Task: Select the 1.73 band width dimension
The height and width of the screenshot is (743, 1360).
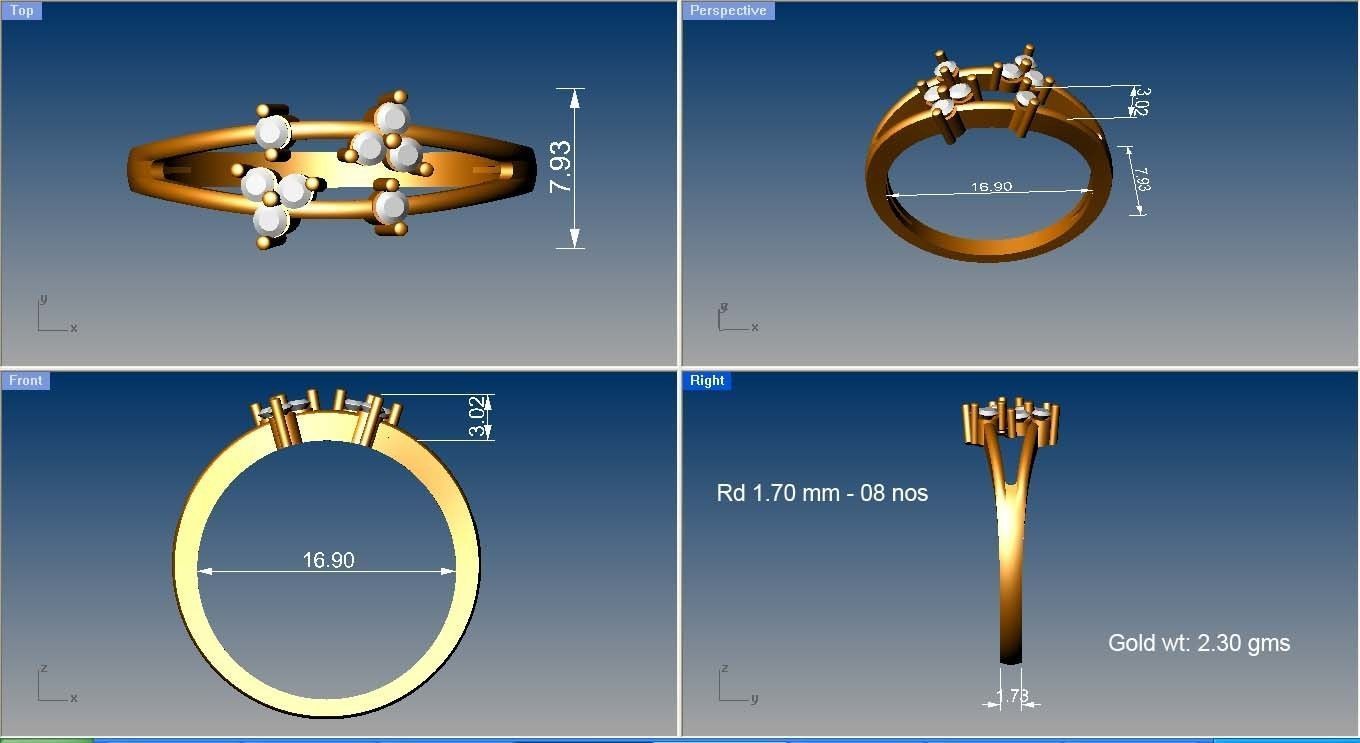Action: (x=1013, y=695)
